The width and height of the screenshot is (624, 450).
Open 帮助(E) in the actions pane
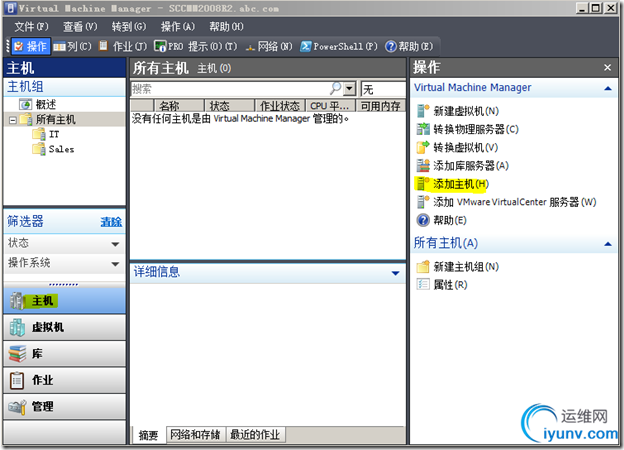tap(441, 220)
